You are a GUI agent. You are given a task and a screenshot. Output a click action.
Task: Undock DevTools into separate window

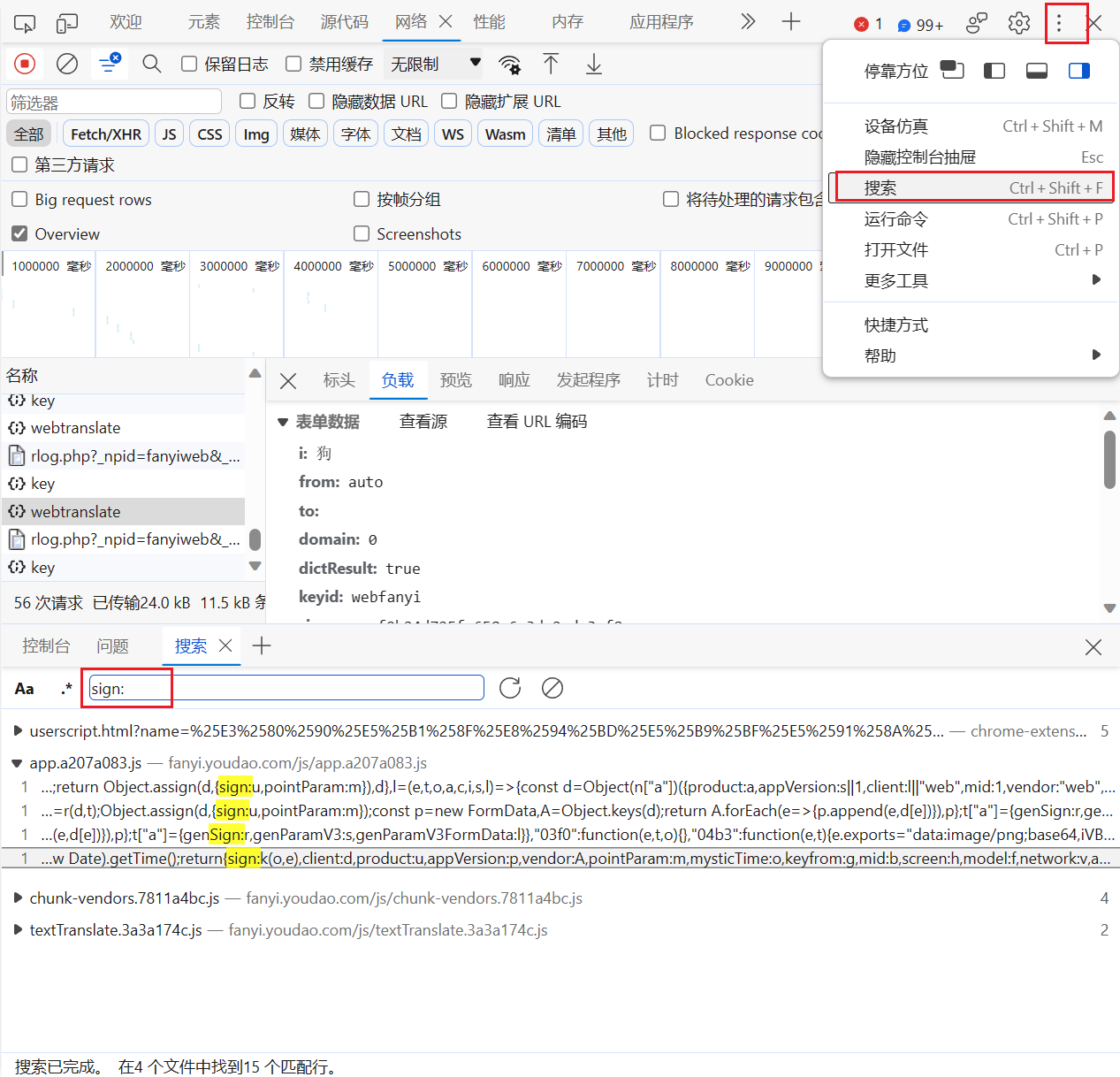952,70
